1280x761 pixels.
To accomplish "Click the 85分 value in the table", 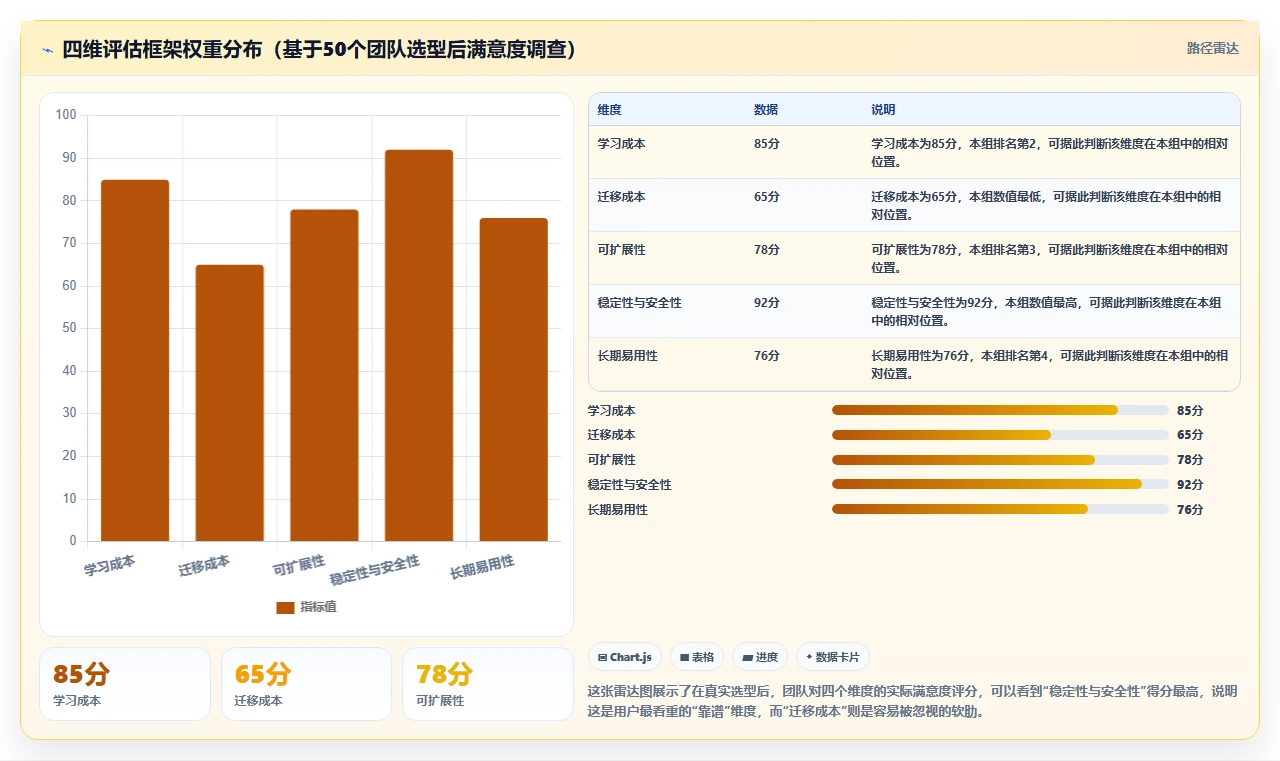I will (767, 144).
